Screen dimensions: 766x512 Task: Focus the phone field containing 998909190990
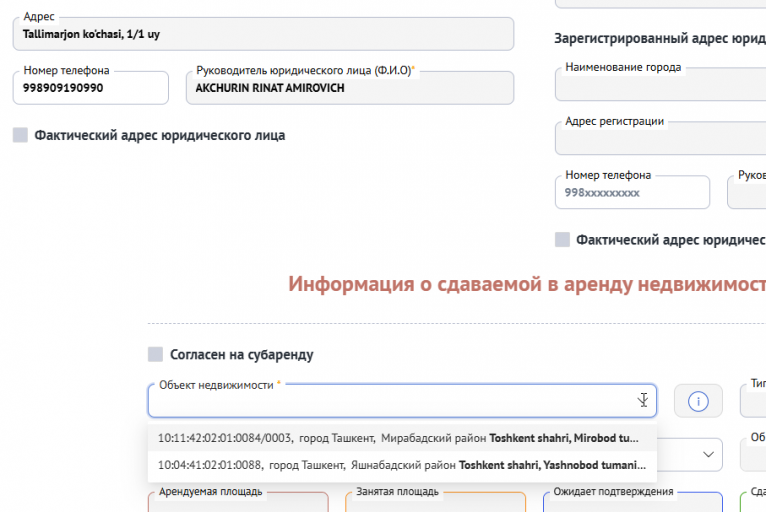[x=91, y=88]
